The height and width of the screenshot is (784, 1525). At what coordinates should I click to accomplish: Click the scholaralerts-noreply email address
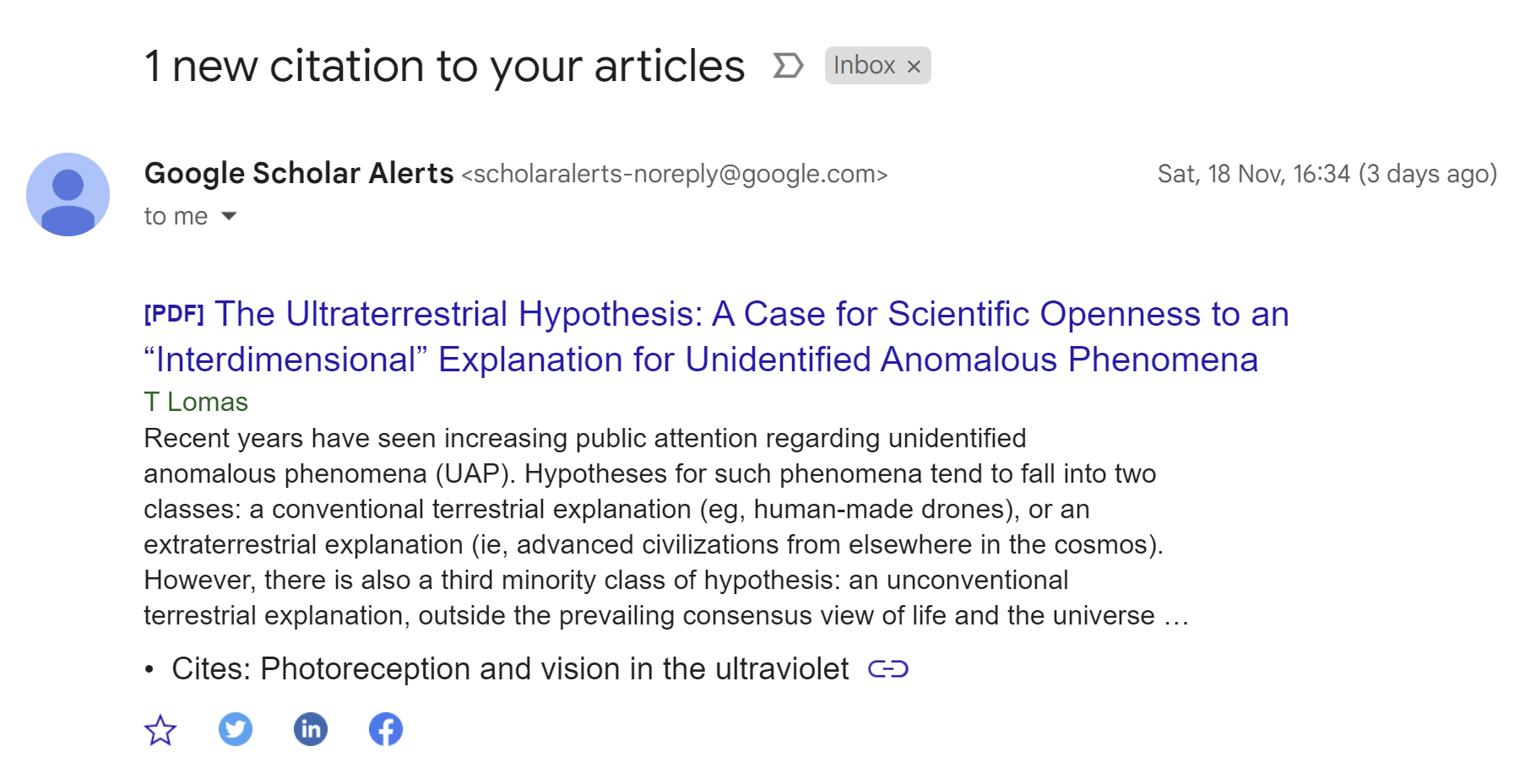tap(674, 174)
